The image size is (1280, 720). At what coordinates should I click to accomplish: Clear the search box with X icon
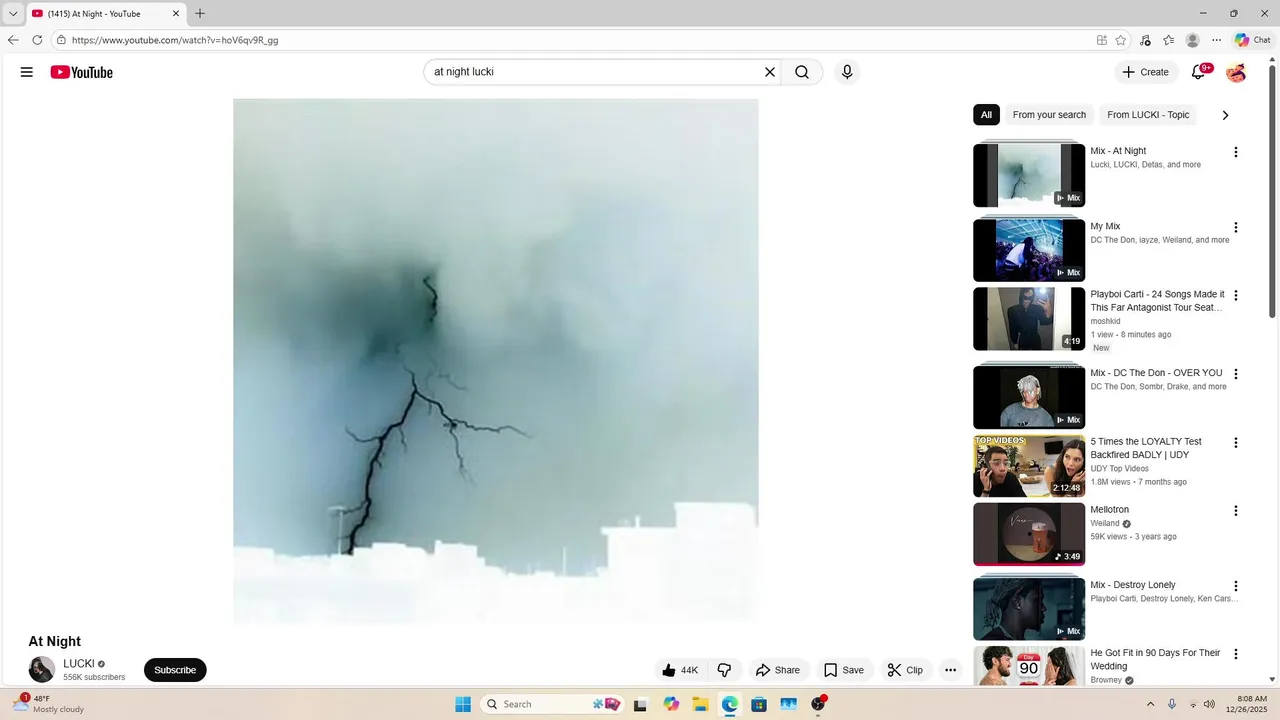point(770,72)
